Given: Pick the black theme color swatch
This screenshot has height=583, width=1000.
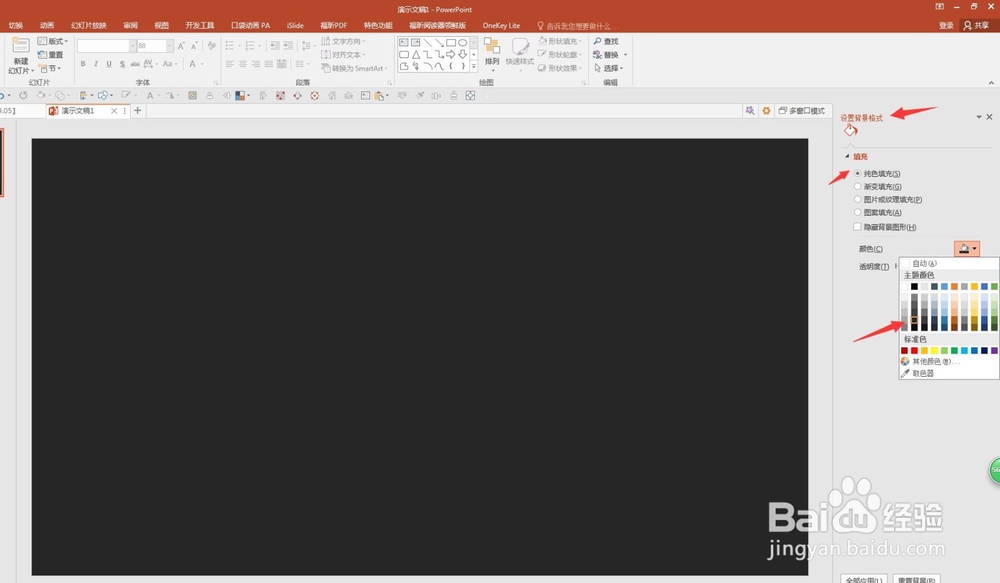Looking at the screenshot, I should click(x=915, y=286).
